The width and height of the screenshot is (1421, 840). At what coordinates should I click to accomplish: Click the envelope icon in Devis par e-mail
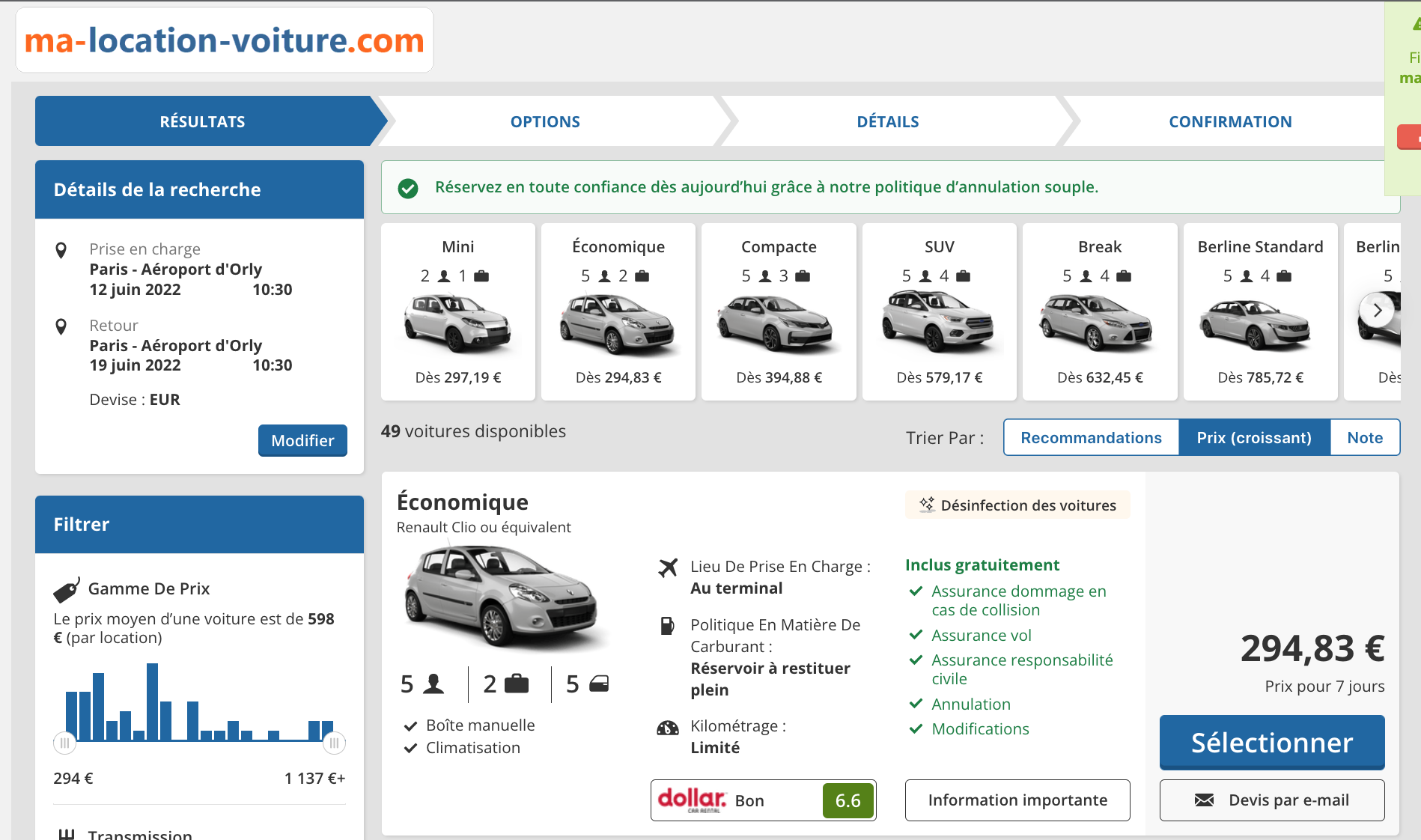1204,800
